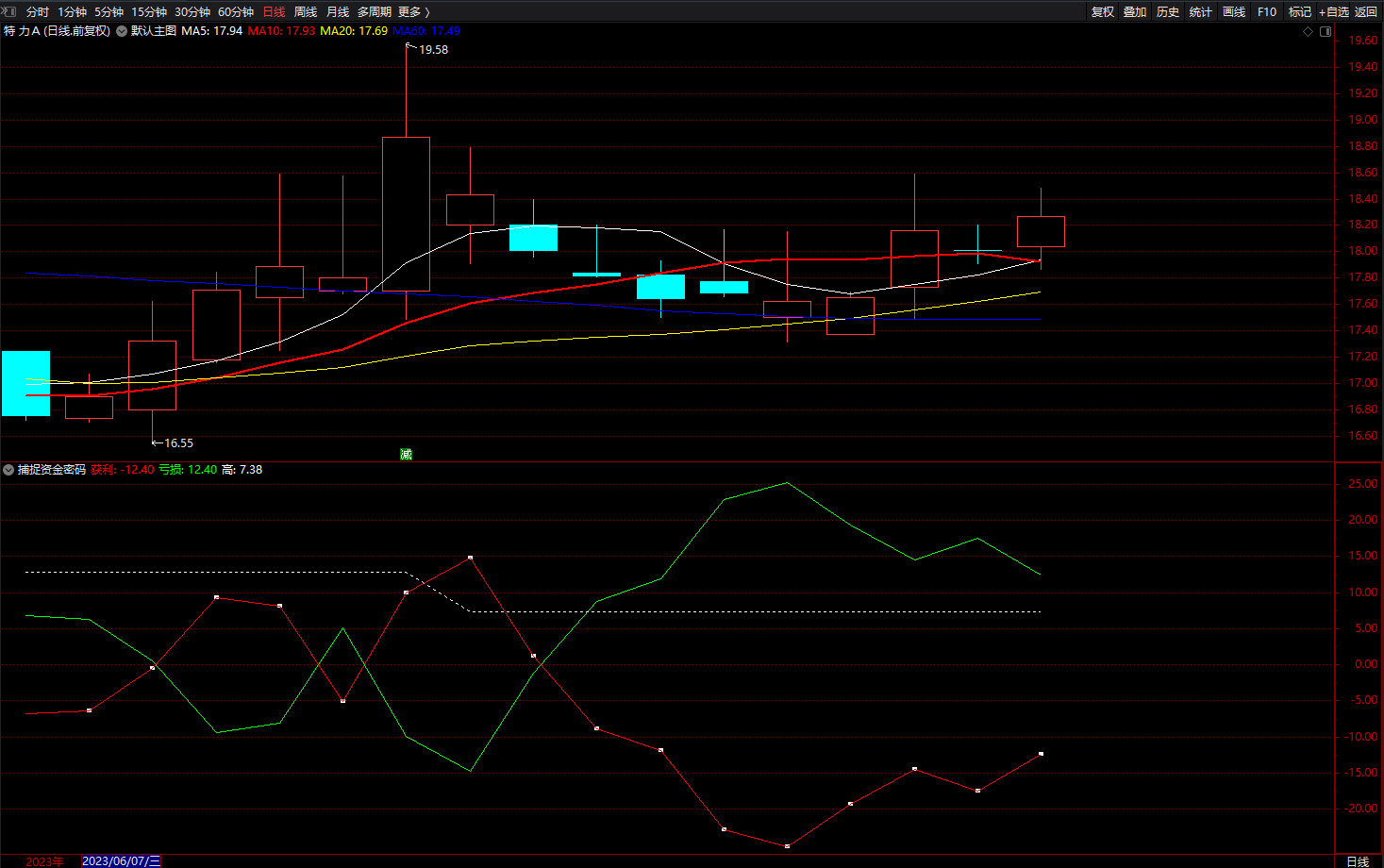Toggle 复权 price adjustment
Viewport: 1384px width, 868px height.
1103,11
